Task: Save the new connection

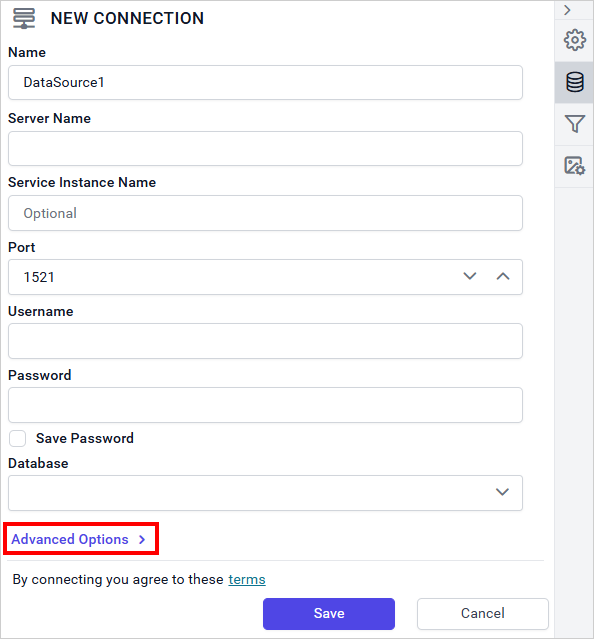Action: 329,614
